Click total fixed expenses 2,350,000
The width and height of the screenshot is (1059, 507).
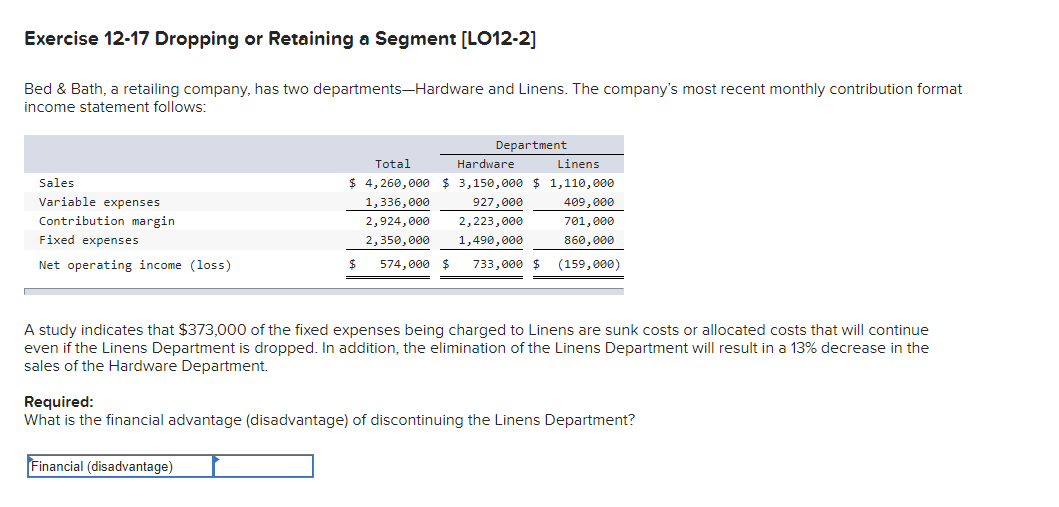(397, 240)
